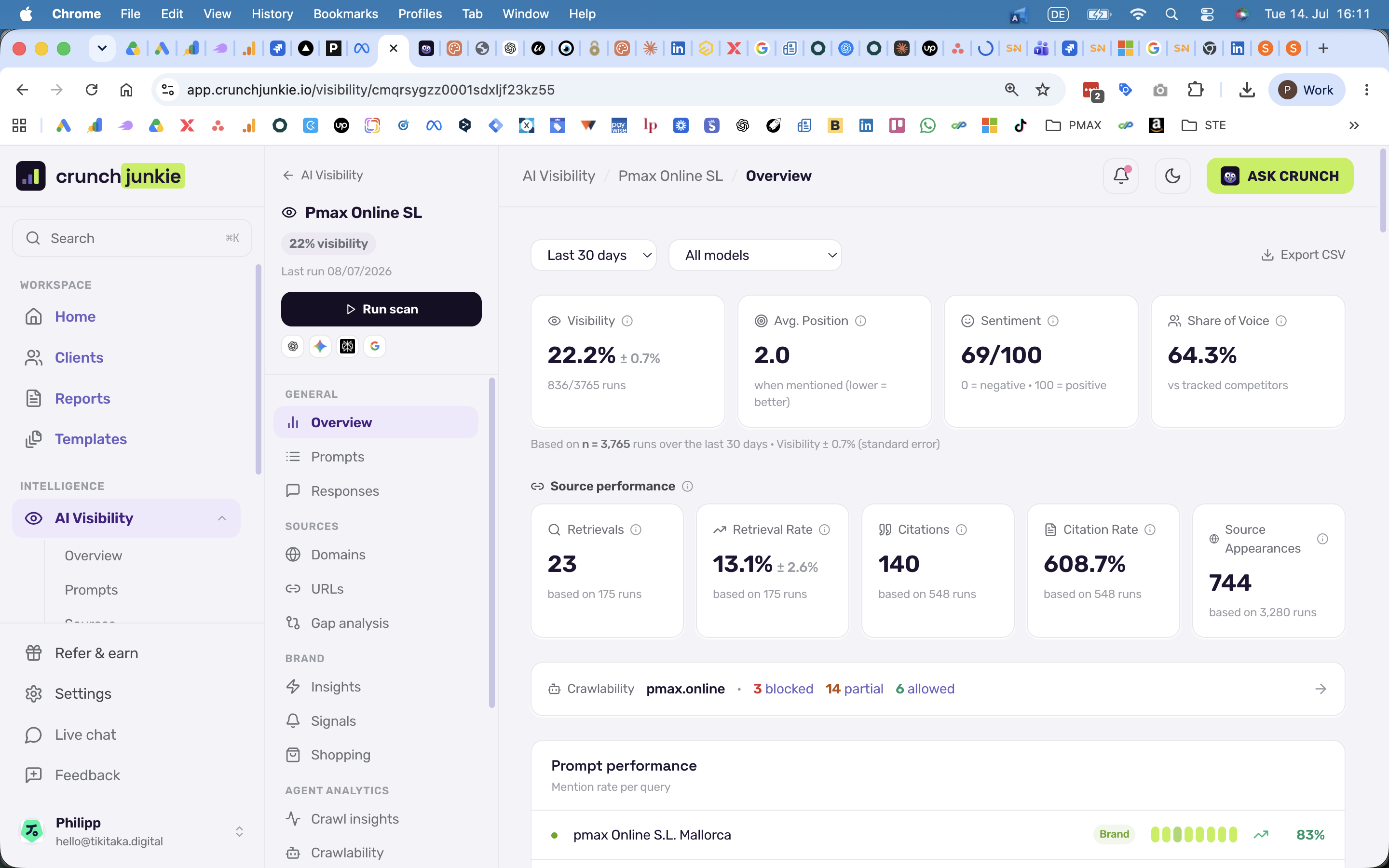The image size is (1389, 868).
Task: Expand the Philipp account switcher
Action: (239, 832)
